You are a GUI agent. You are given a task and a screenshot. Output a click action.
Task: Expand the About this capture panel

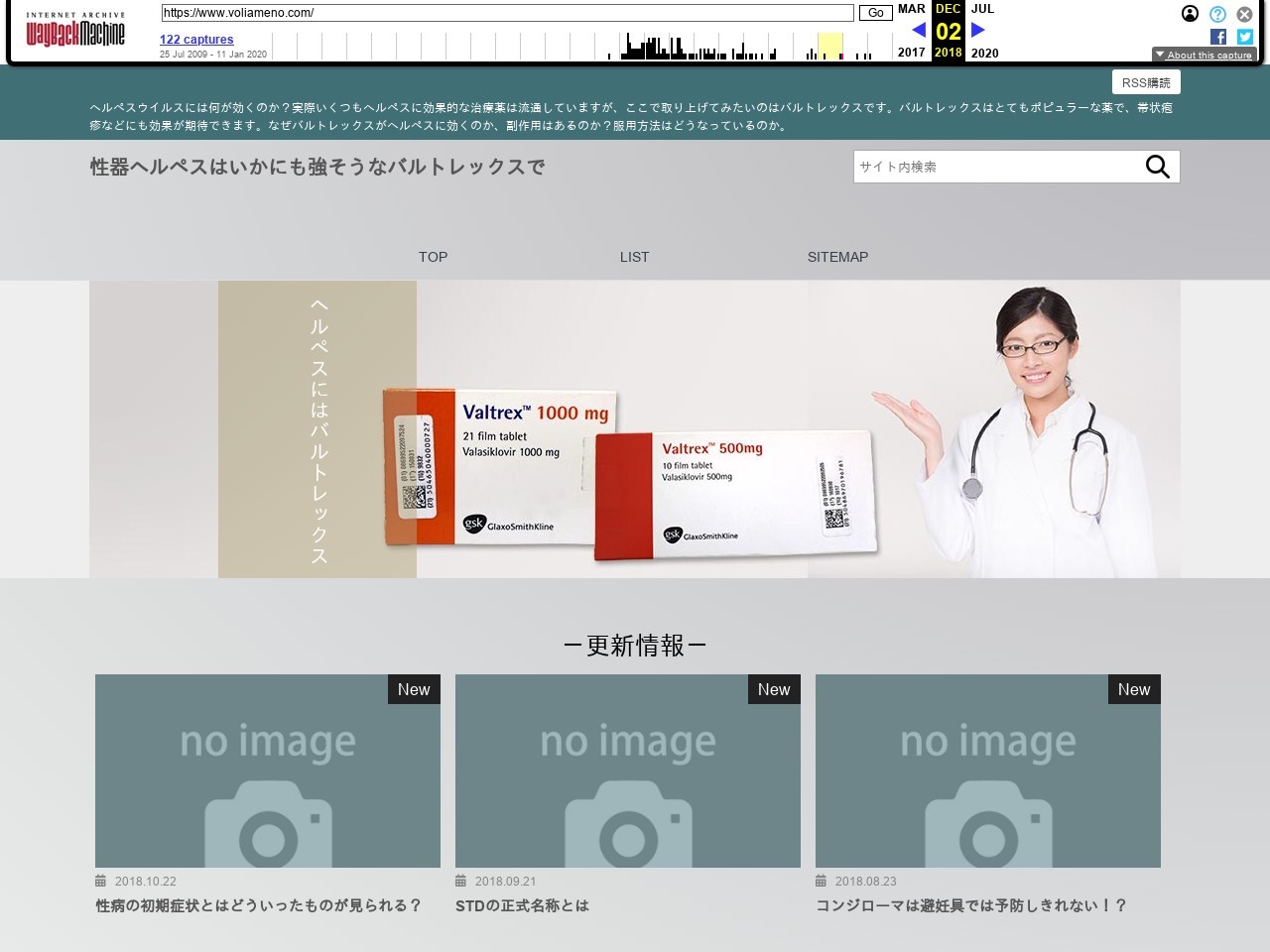[1204, 55]
